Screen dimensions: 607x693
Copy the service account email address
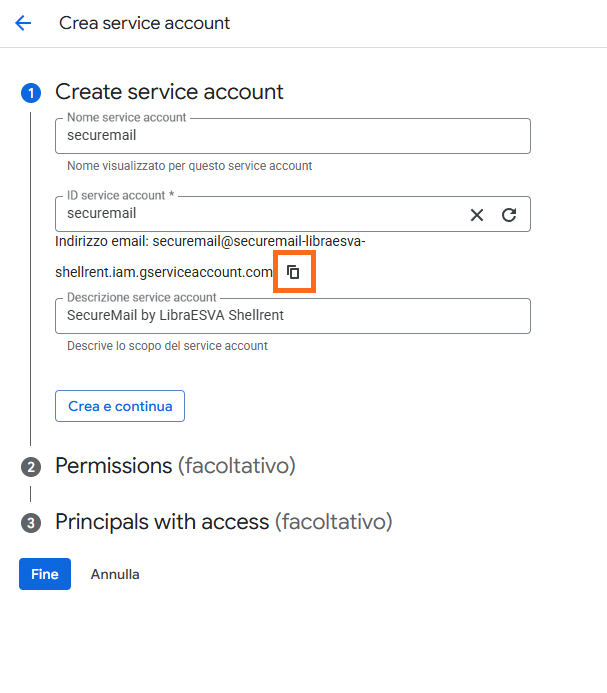(294, 272)
